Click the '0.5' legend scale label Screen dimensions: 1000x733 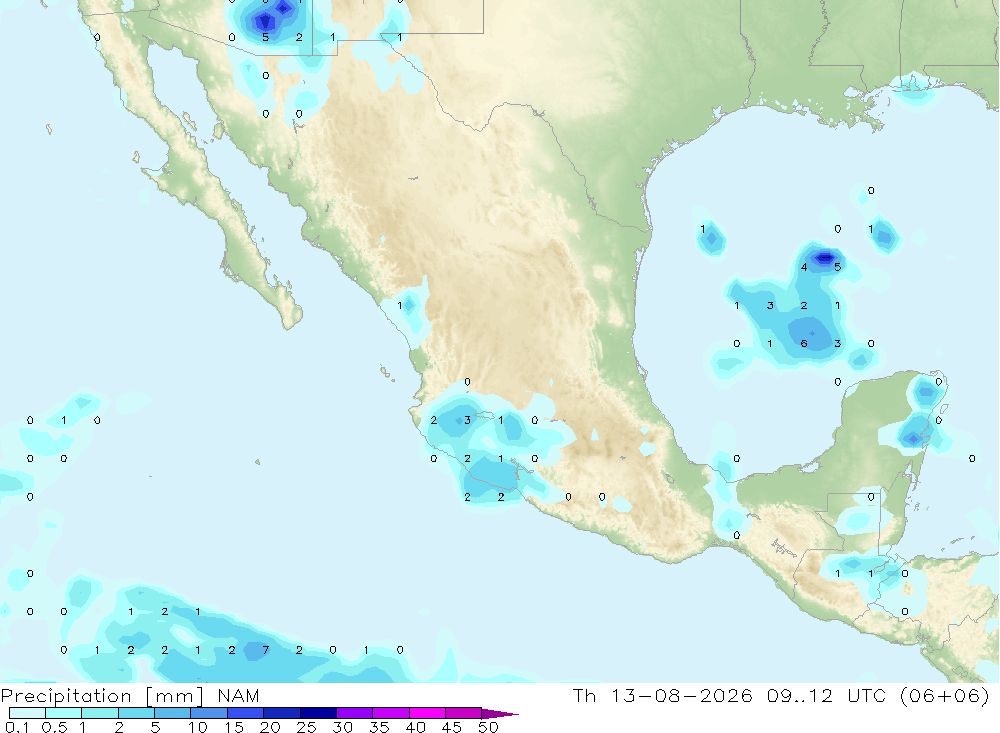pos(54,727)
